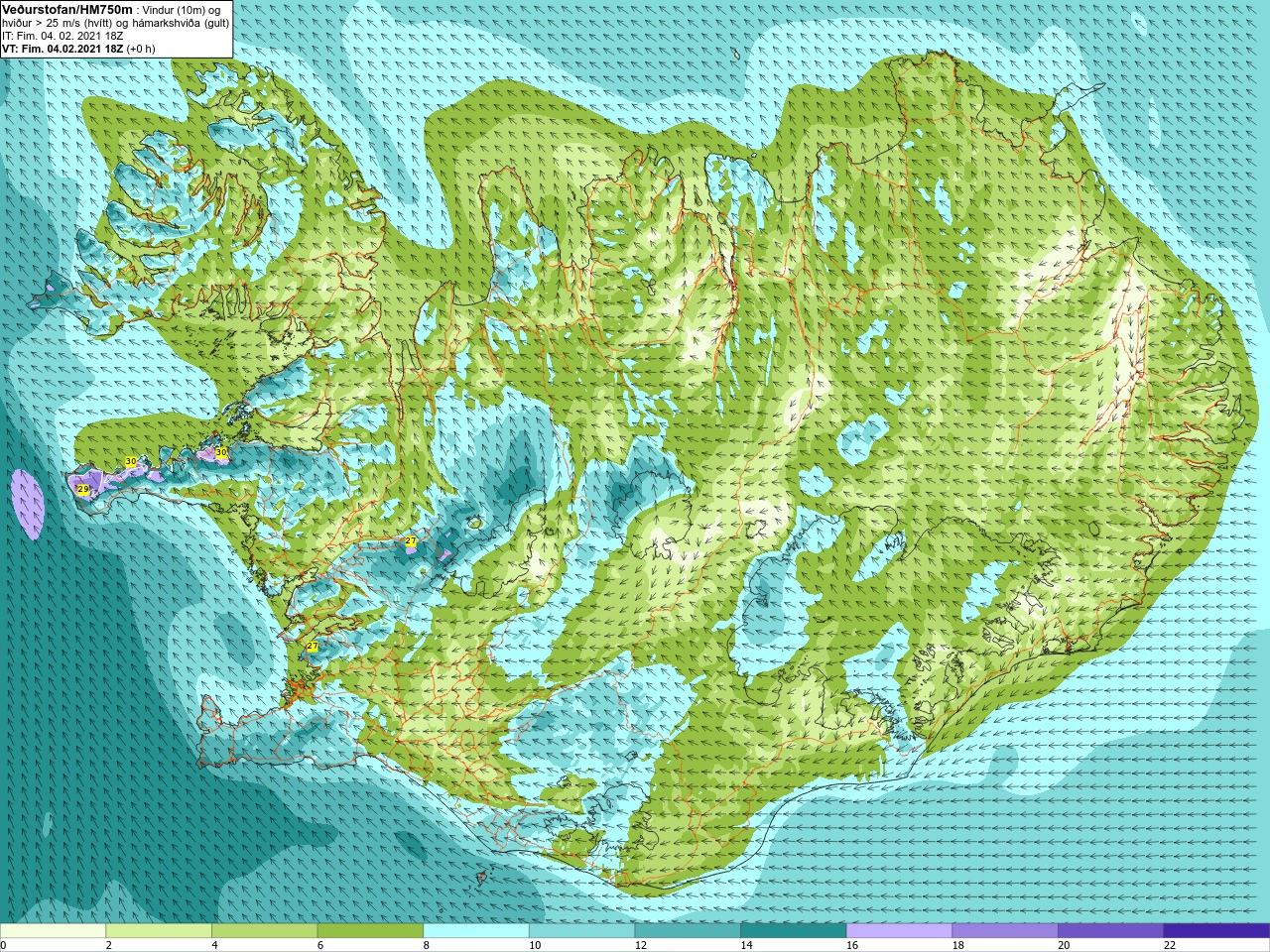
Task: Click the legend tick value '16'
Action: pos(851,945)
